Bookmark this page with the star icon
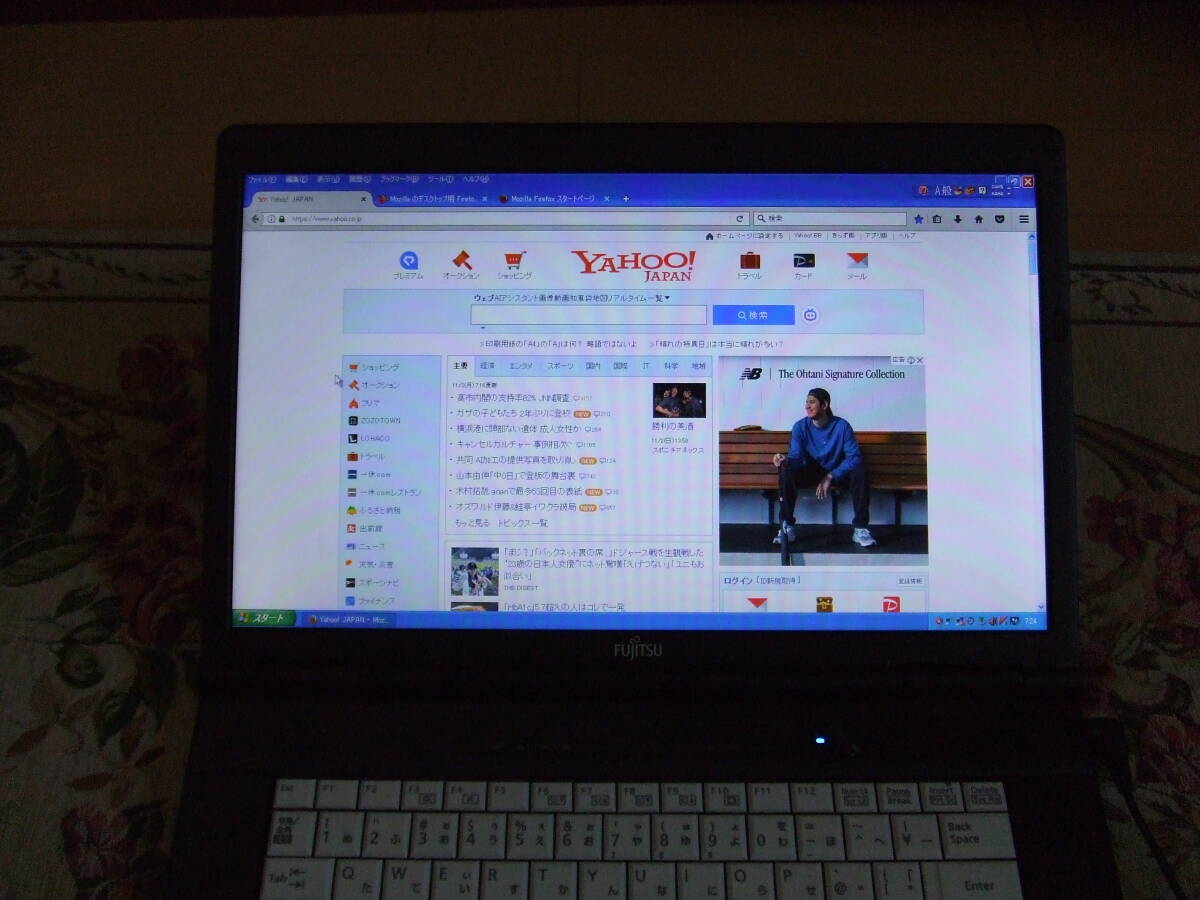Screen dimensions: 1200x900 click(918, 219)
